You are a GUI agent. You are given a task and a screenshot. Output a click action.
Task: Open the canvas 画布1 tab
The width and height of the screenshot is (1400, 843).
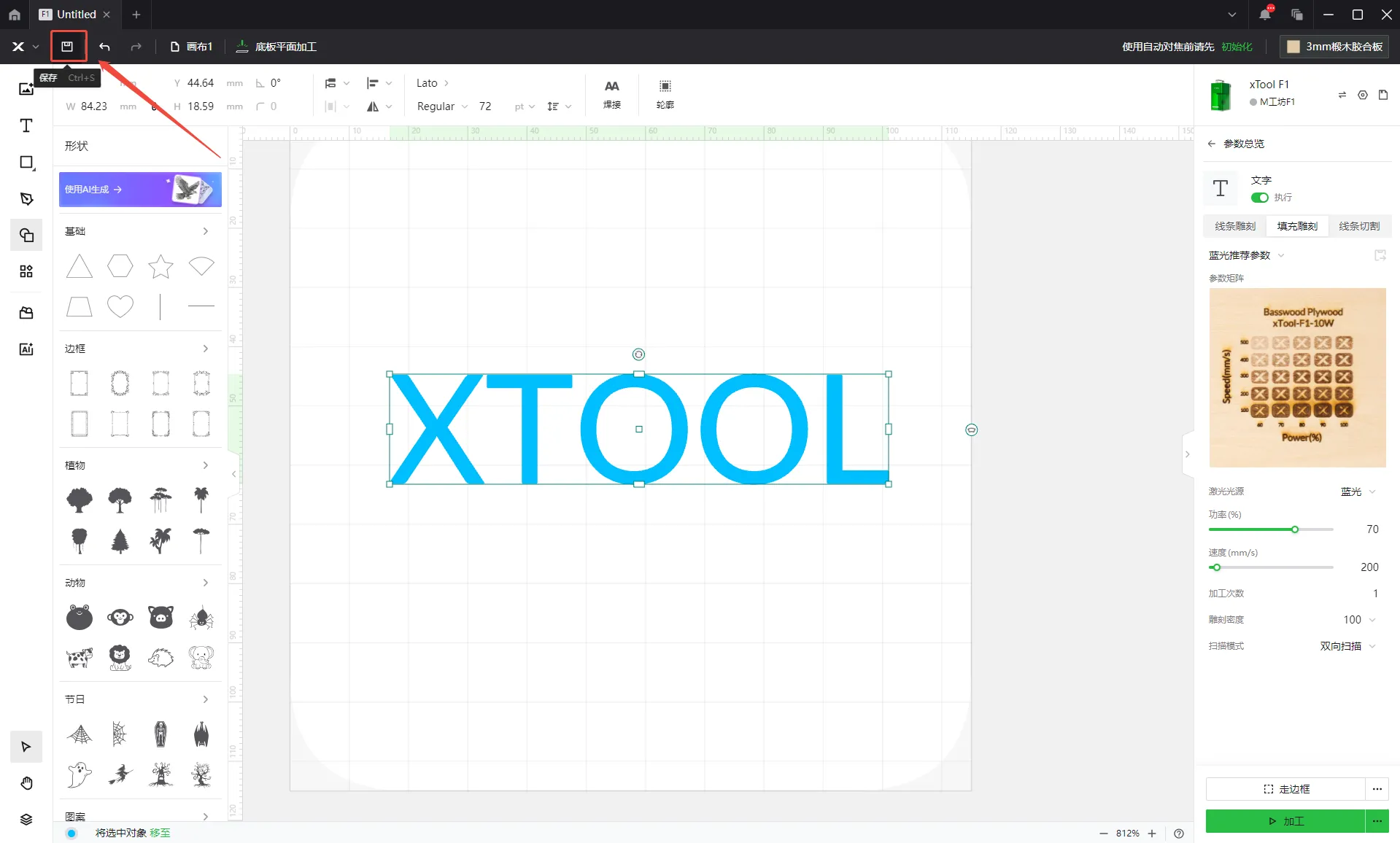191,47
